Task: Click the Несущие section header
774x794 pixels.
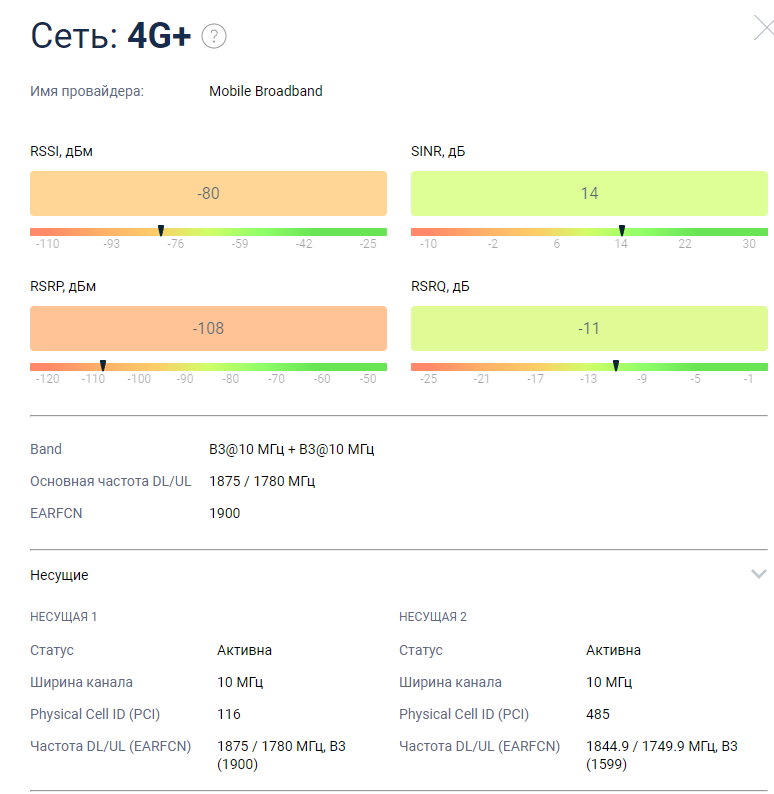Action: (x=59, y=575)
